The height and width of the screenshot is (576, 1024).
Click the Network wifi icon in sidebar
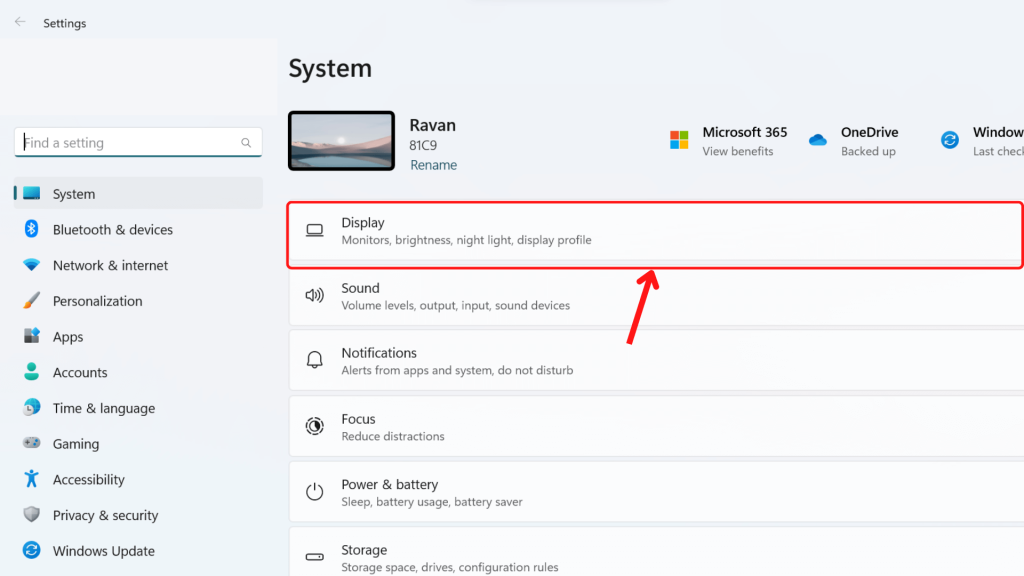(31, 265)
